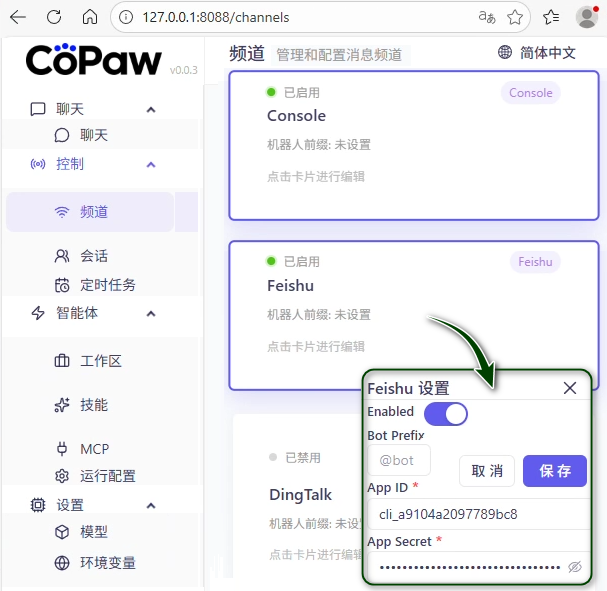Screen dimensions: 607x591
Task: Open the browser home page icon
Action: 90,17
